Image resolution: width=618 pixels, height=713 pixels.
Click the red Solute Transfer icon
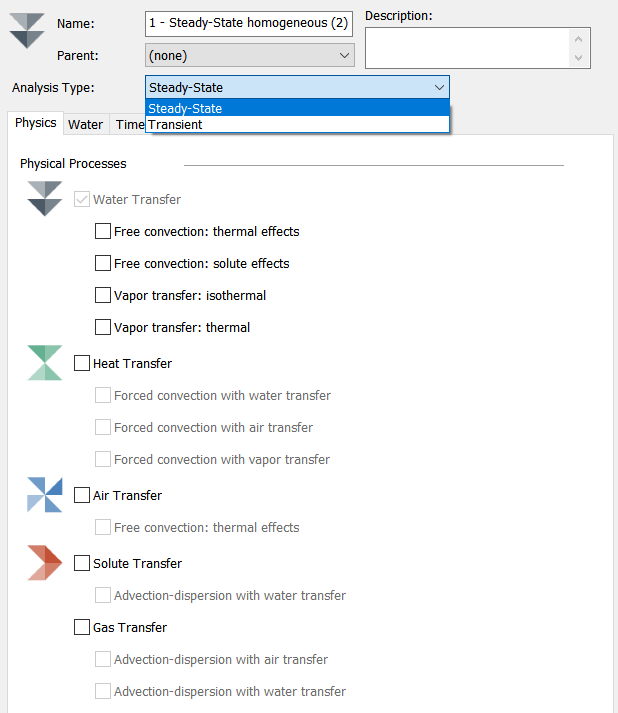45,563
